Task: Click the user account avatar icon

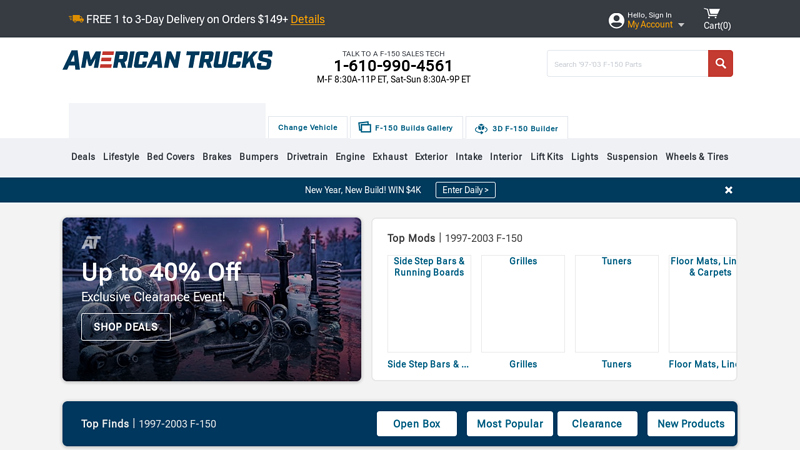Action: click(x=616, y=20)
